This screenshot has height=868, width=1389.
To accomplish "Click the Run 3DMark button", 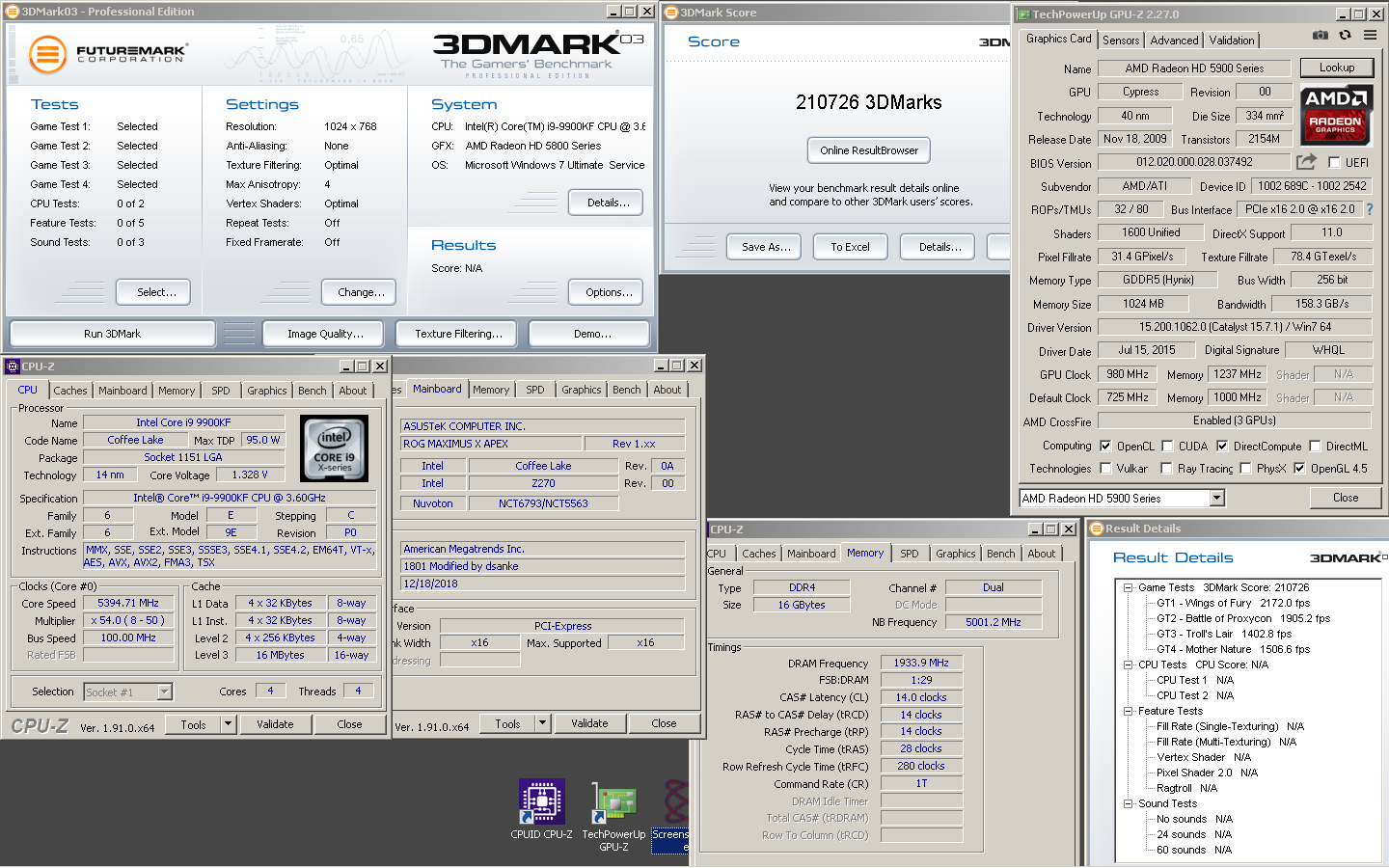I will pos(112,334).
